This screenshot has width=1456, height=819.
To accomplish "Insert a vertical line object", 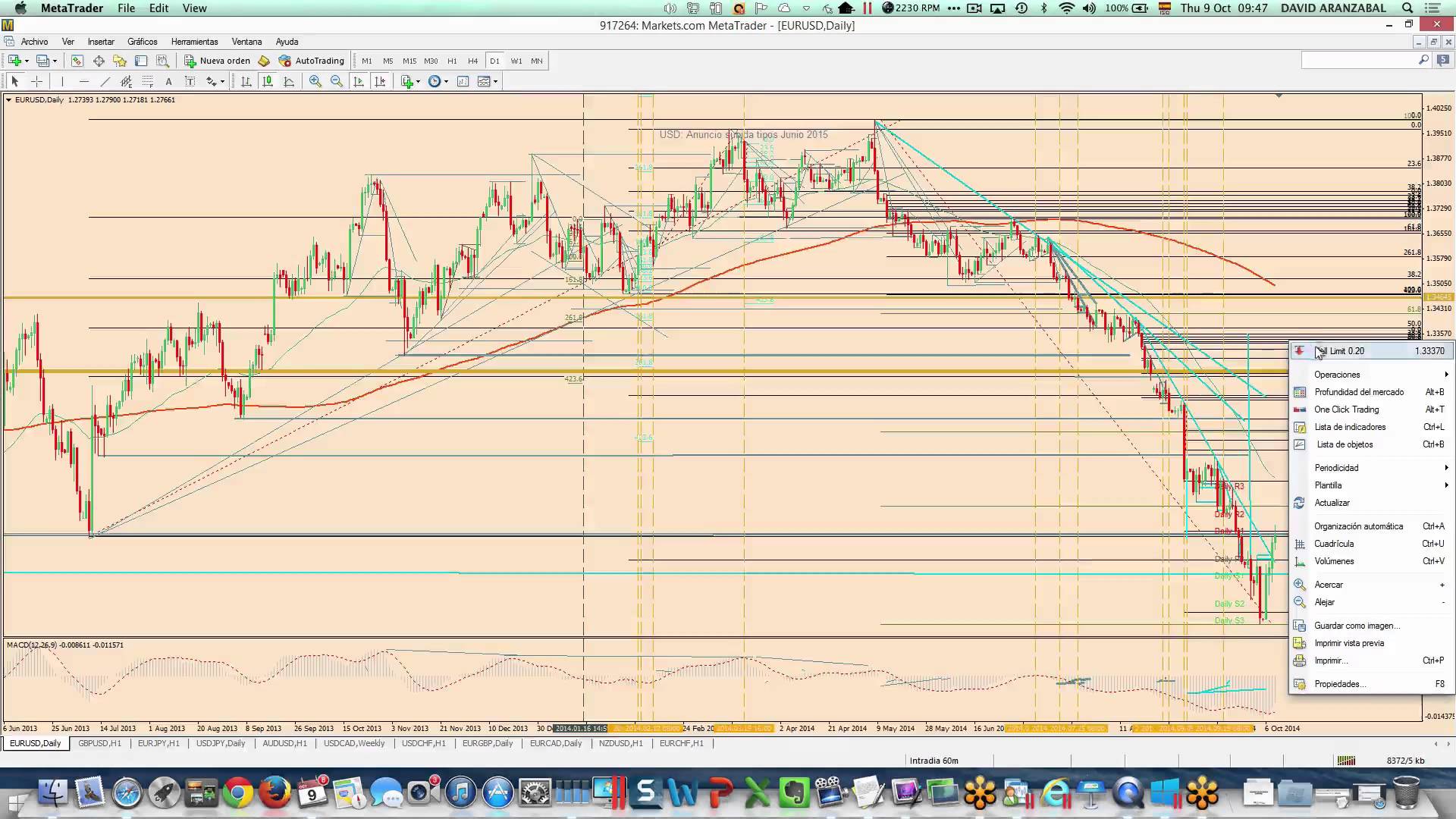I will point(62,81).
